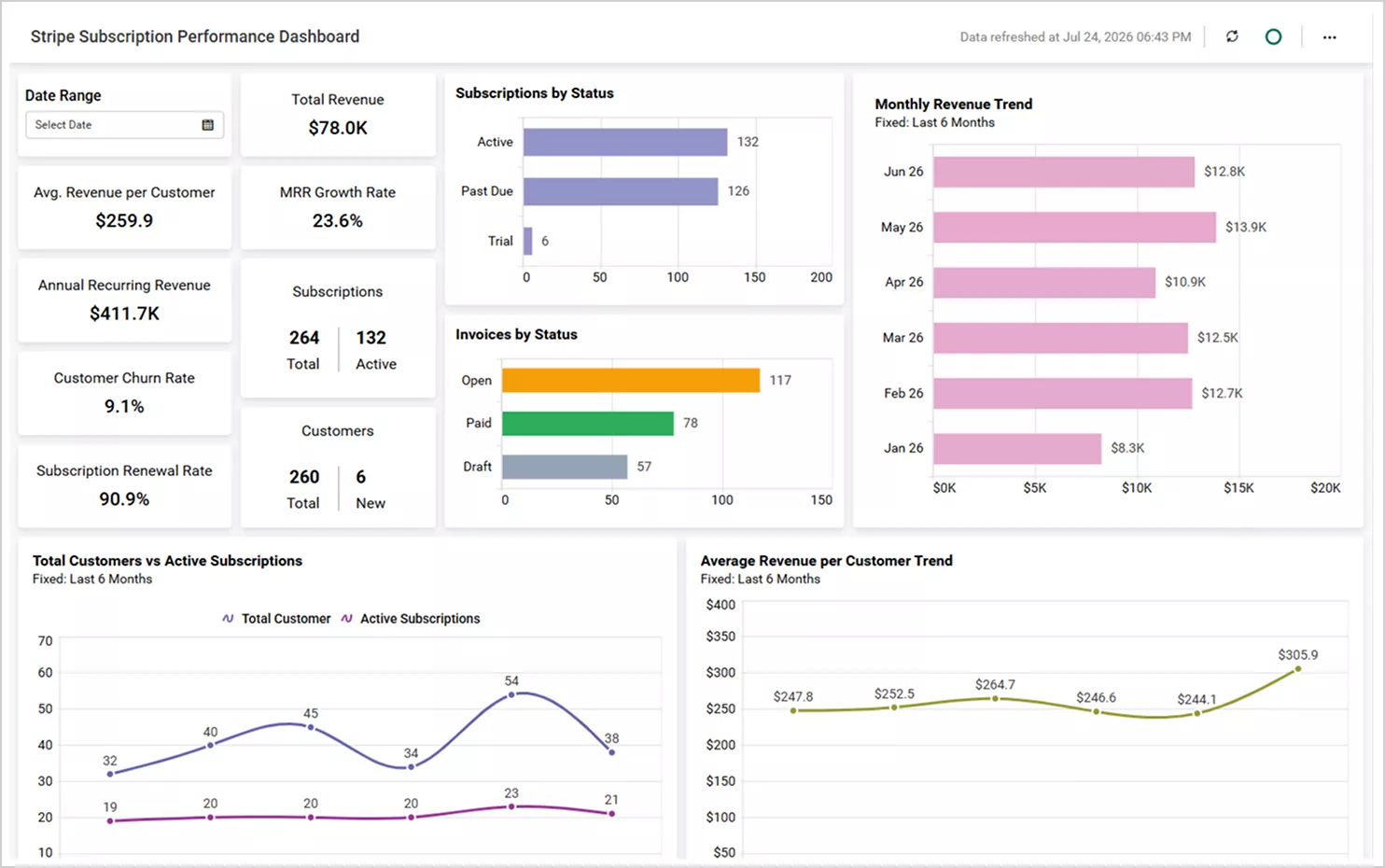Click the Feb 26 revenue bar
The height and width of the screenshot is (868, 1385).
[1063, 393]
